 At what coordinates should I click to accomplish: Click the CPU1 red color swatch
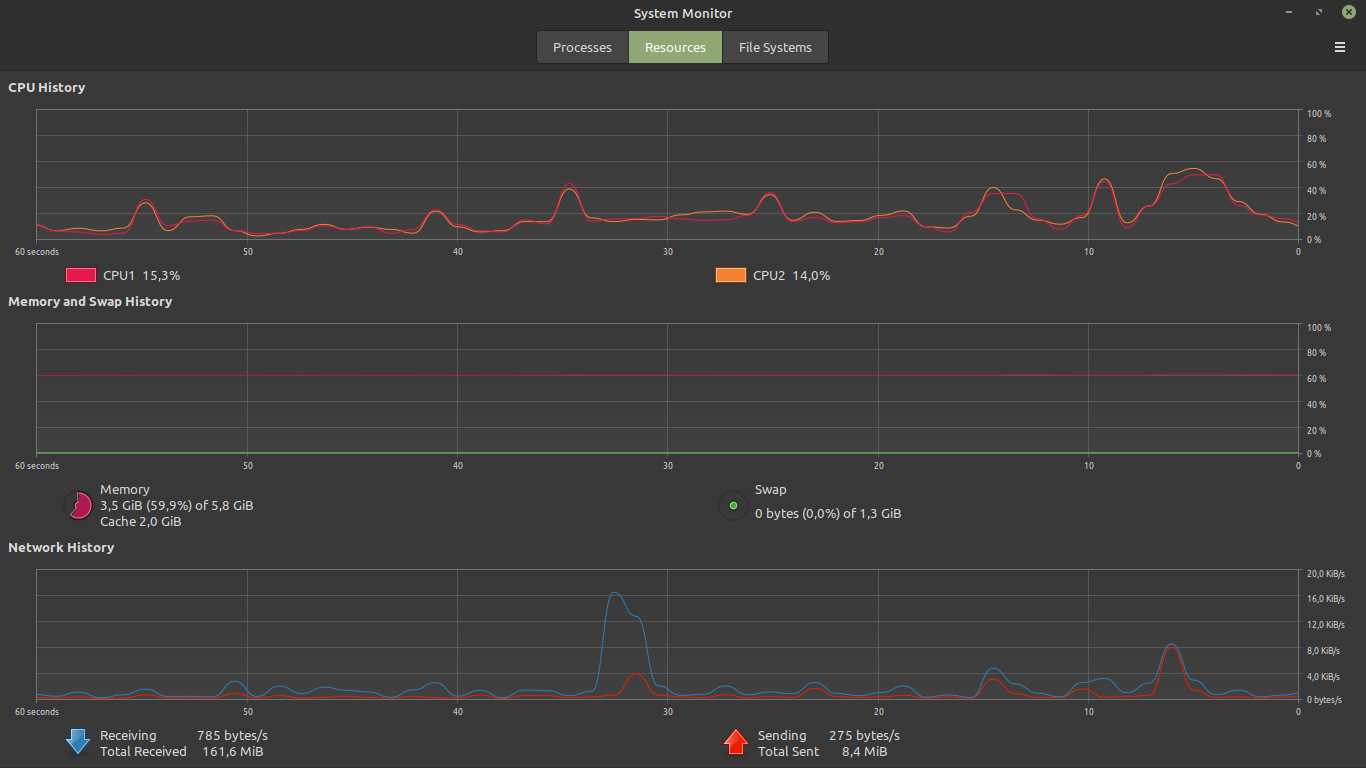pos(81,275)
